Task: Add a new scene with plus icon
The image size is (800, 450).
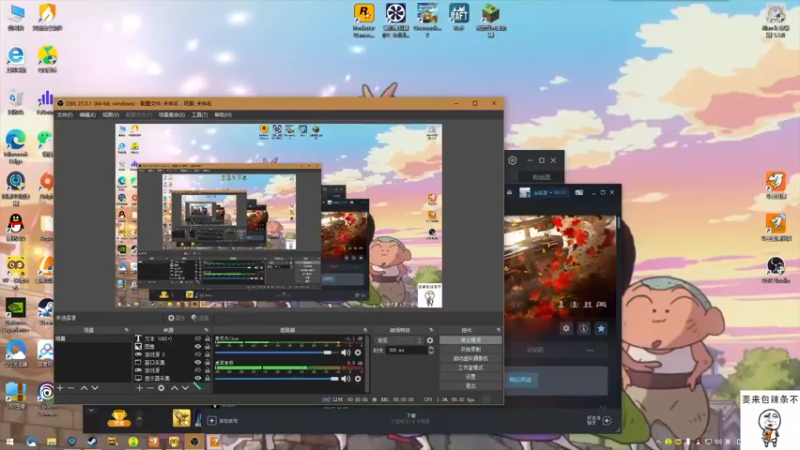Action: (60, 388)
